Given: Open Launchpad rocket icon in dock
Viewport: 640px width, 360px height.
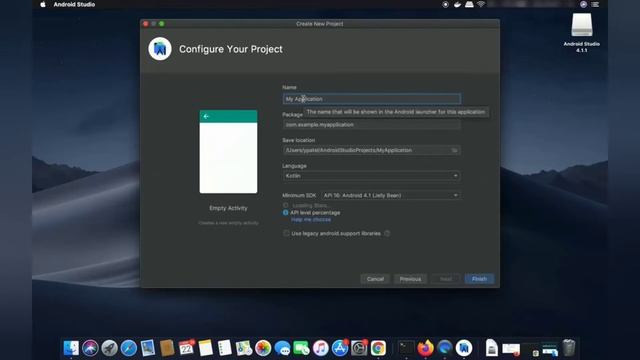Looking at the screenshot, I should click(109, 348).
